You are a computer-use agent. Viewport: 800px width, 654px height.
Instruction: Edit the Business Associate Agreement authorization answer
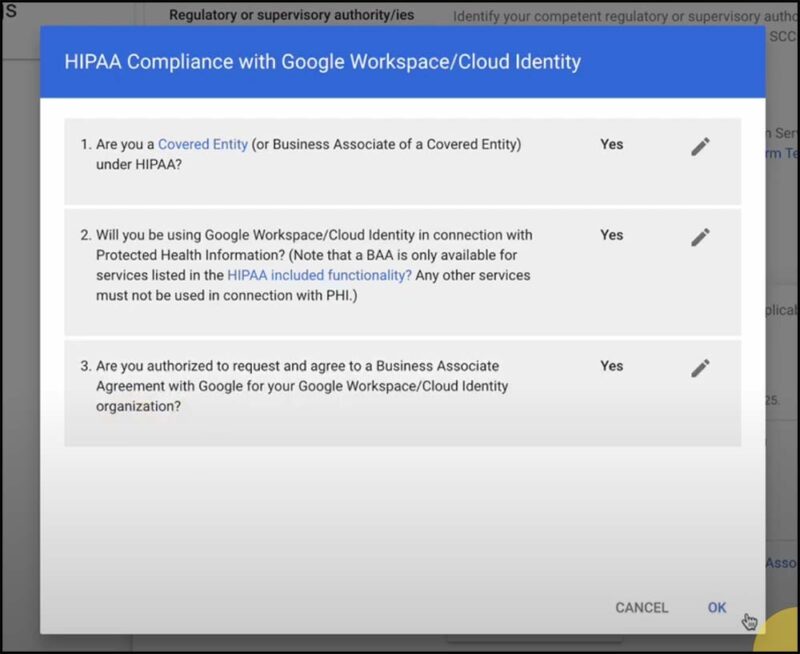pos(700,367)
